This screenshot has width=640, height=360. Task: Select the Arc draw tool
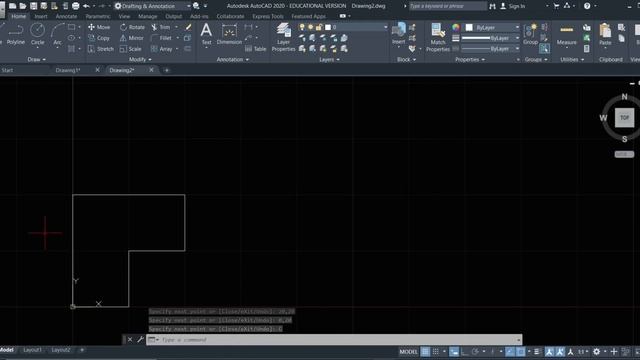click(58, 34)
